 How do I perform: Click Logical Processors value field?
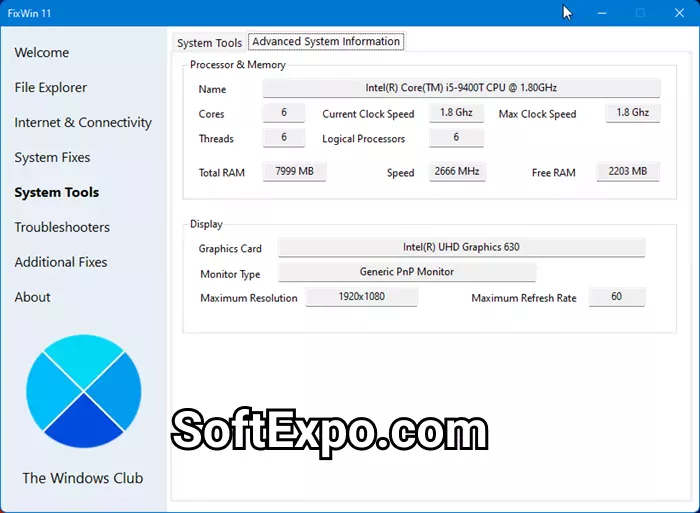coord(456,138)
